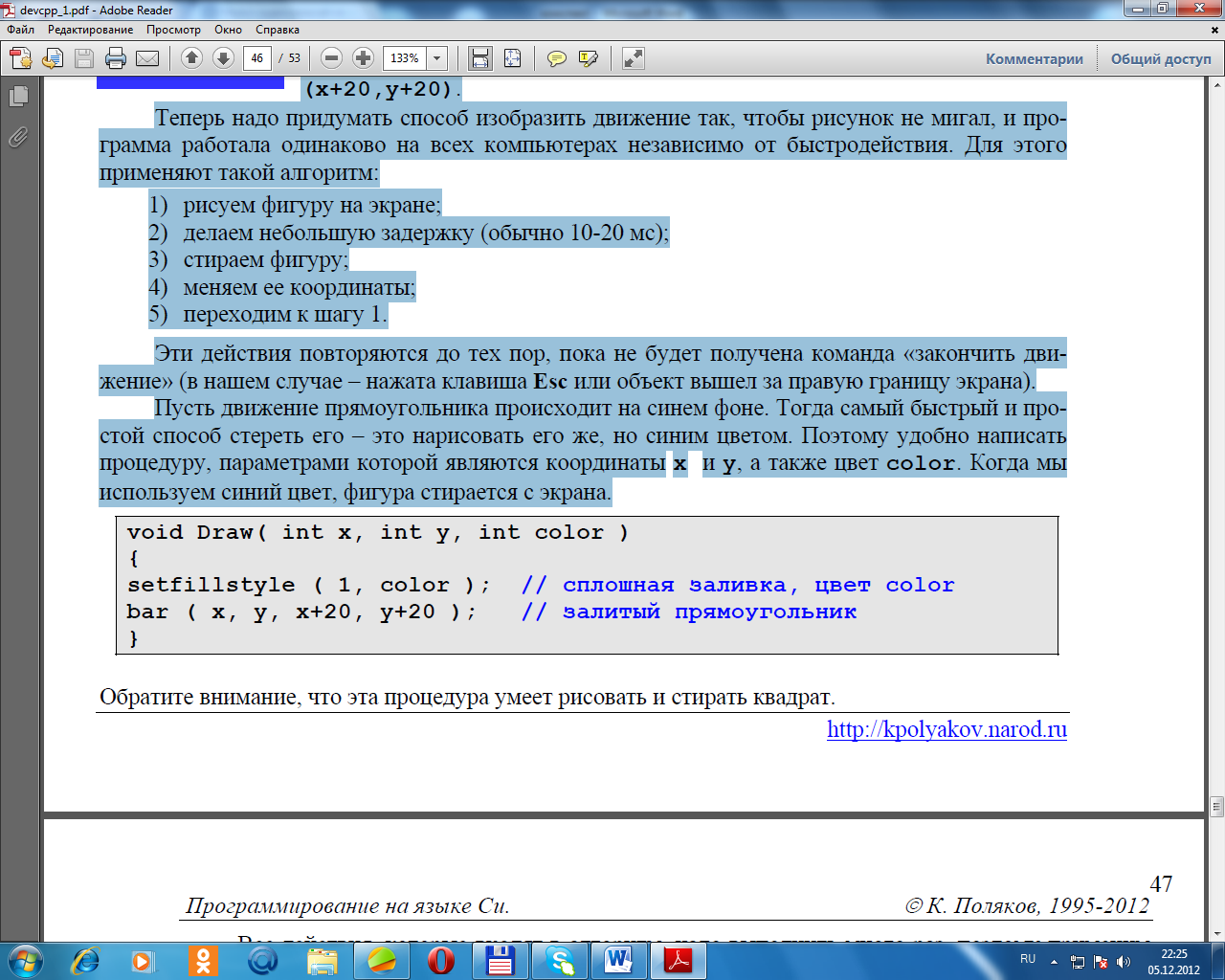Image resolution: width=1225 pixels, height=980 pixels.
Task: Add a sticky note comment
Action: (x=556, y=58)
